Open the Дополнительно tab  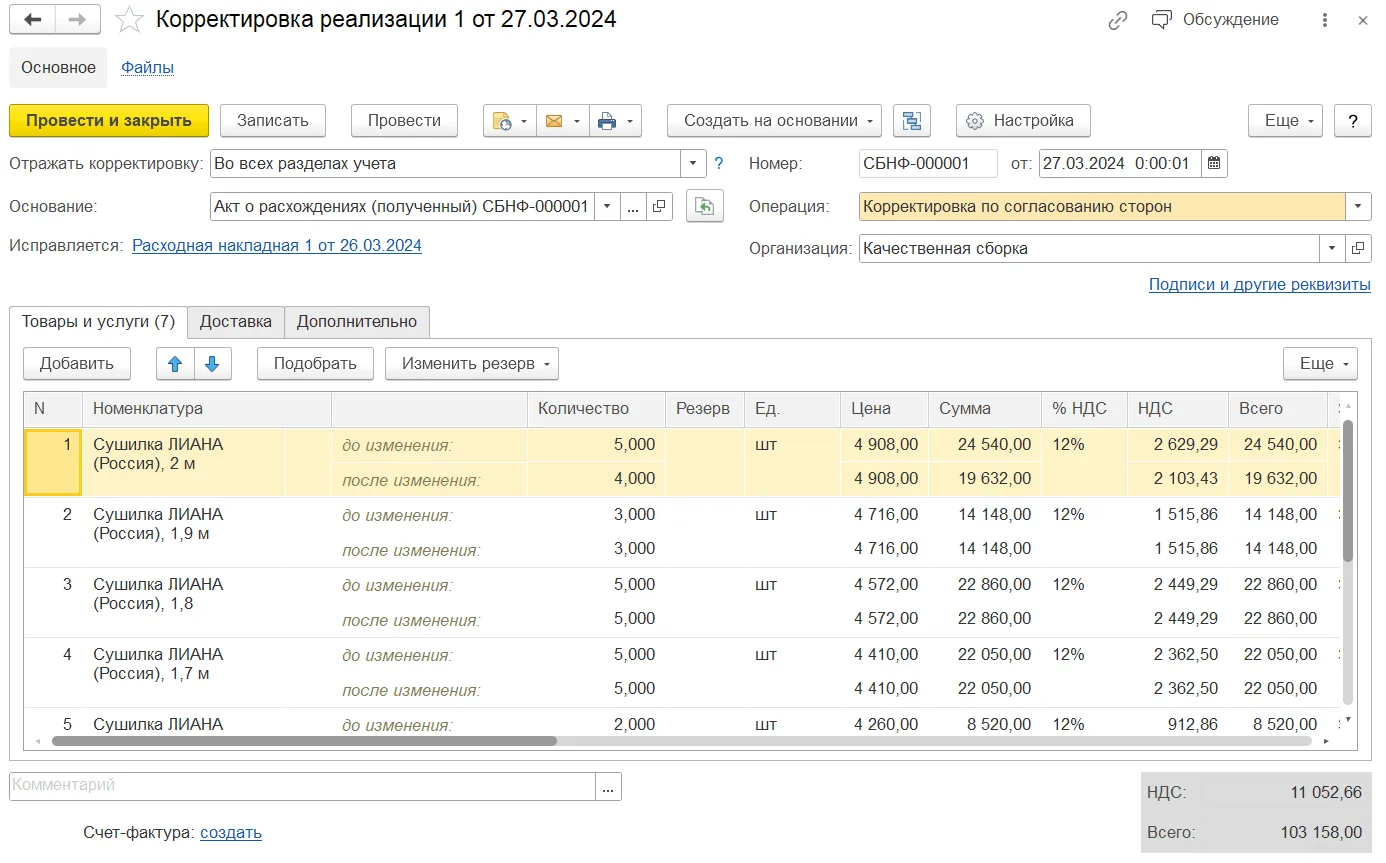pyautogui.click(x=357, y=322)
